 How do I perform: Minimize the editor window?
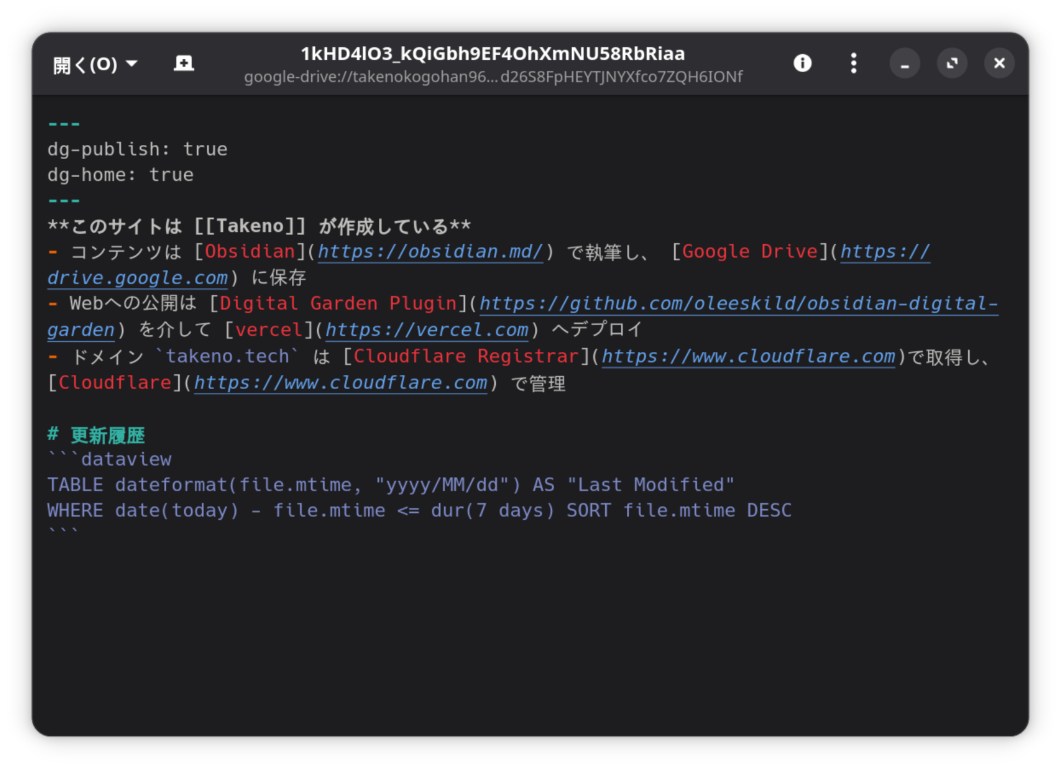coord(904,63)
